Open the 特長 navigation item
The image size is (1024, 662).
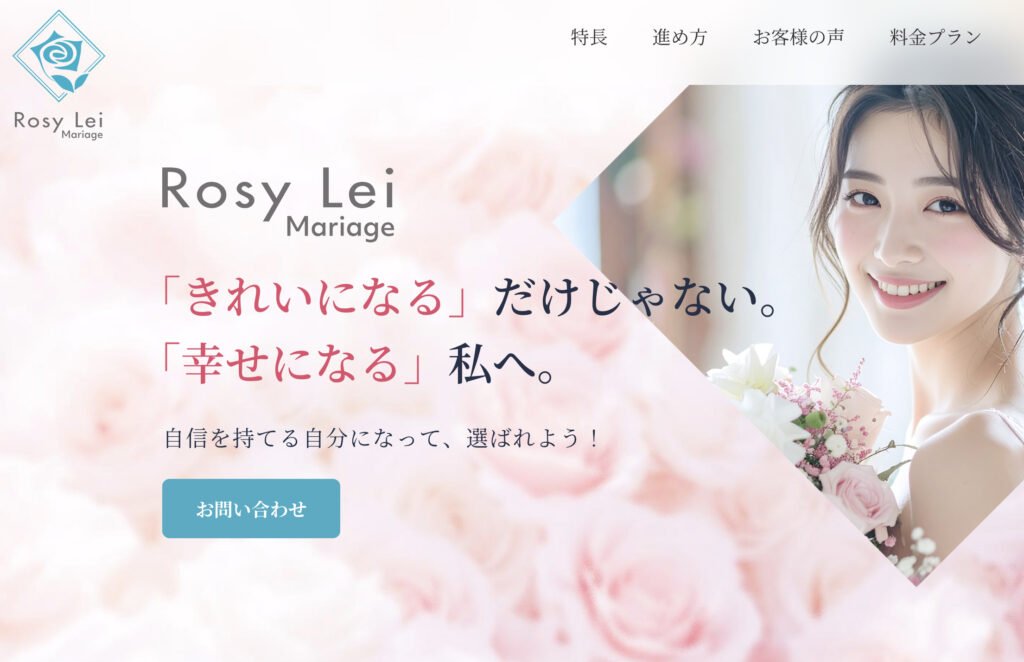click(x=589, y=37)
